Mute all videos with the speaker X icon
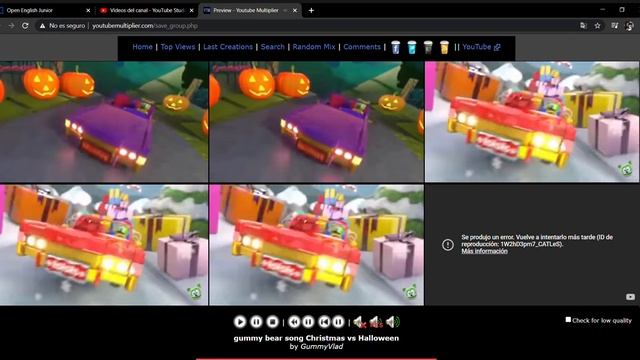This screenshot has height=360, width=640. (359, 322)
